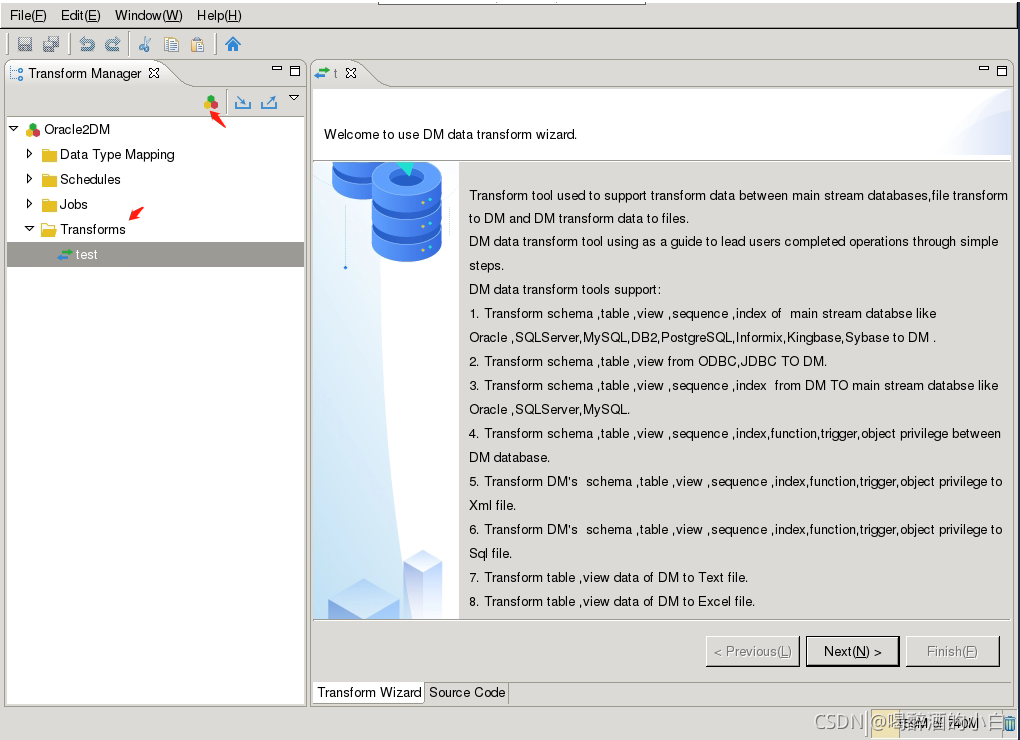Click the New Project colored cubes icon
This screenshot has width=1020, height=740.
pos(211,102)
